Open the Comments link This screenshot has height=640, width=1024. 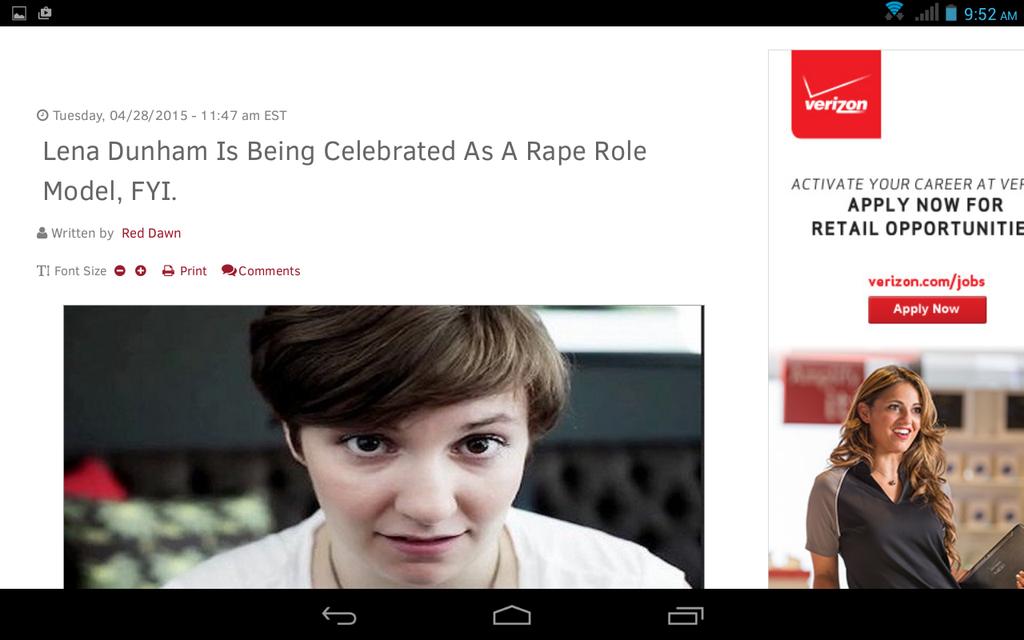click(x=269, y=271)
